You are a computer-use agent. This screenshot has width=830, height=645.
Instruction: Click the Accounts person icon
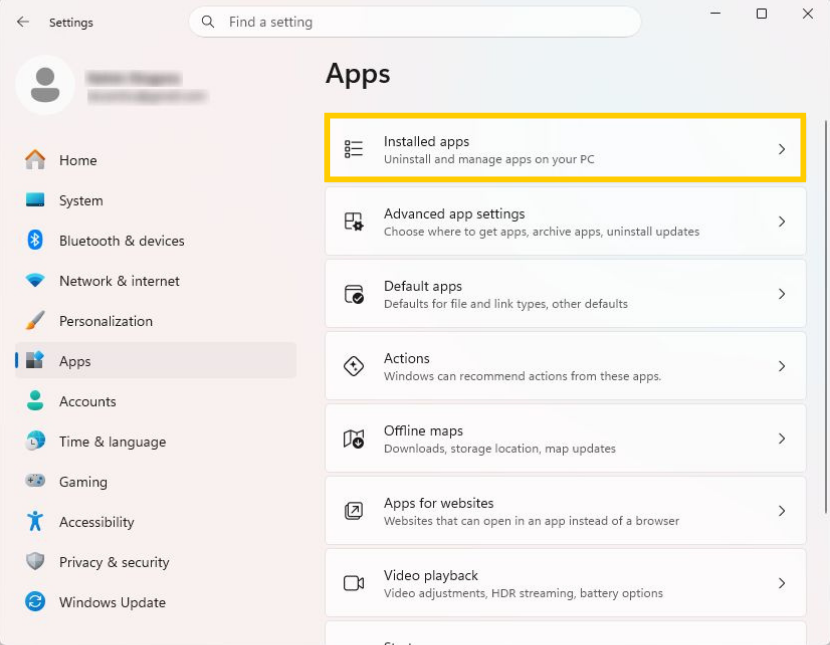[35, 401]
